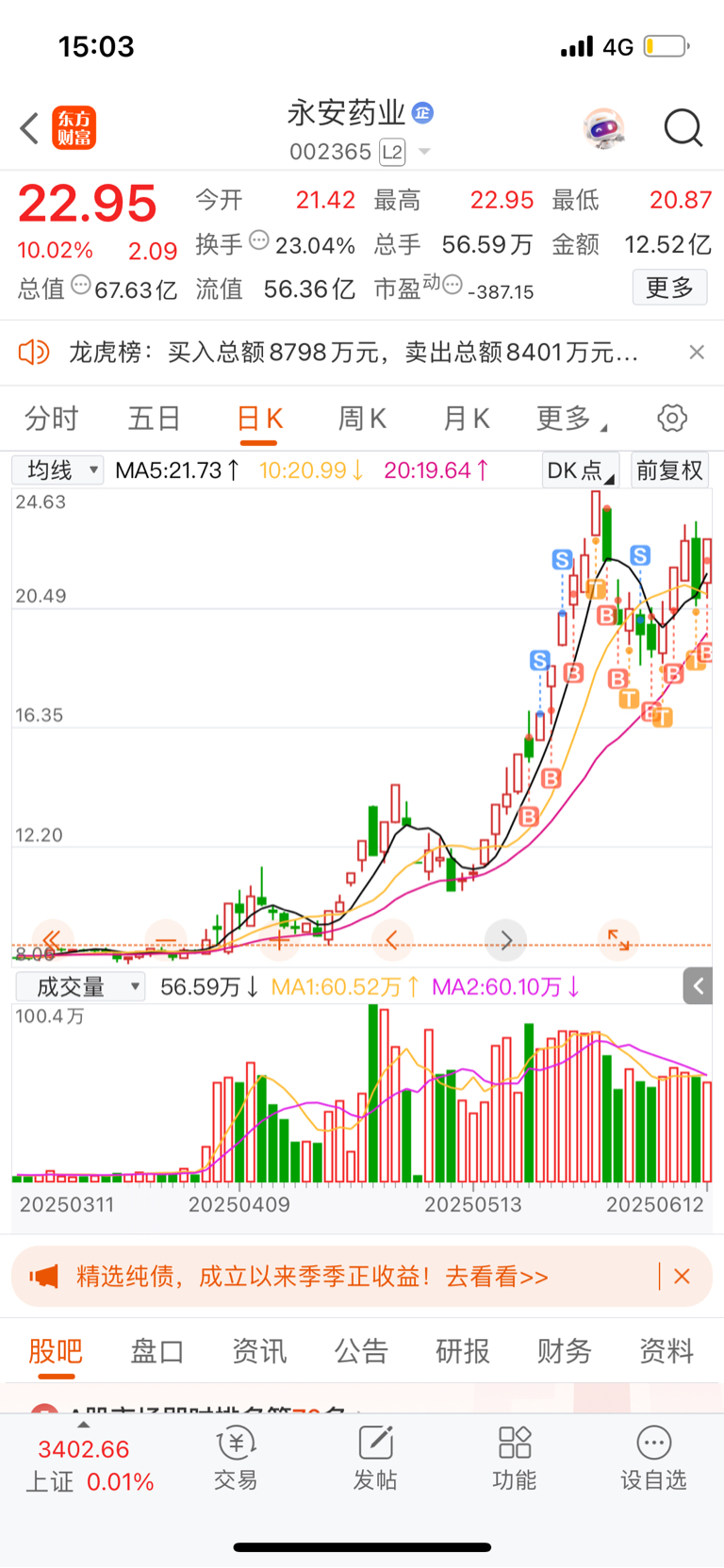Tap the blue 企 enterprise badge
The image size is (724, 1568).
(422, 113)
